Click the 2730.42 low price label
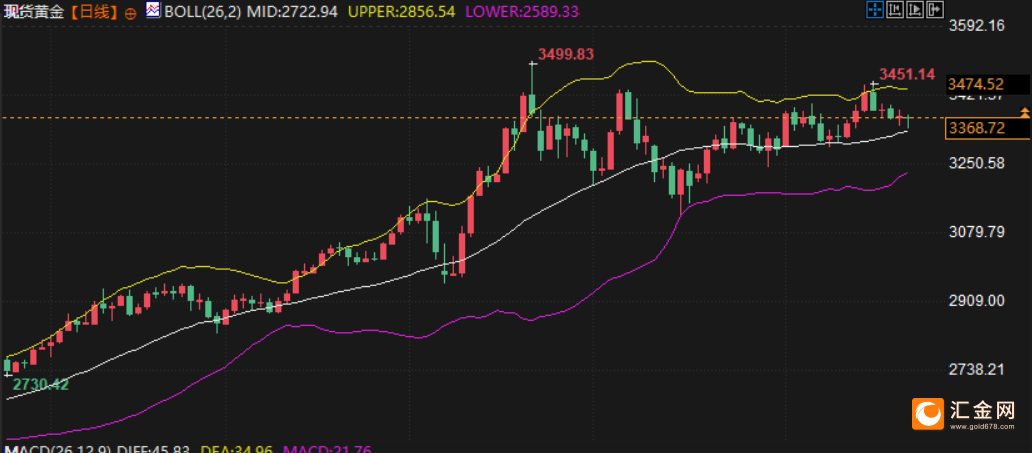Screen dimensions: 1032x453 coord(41,384)
